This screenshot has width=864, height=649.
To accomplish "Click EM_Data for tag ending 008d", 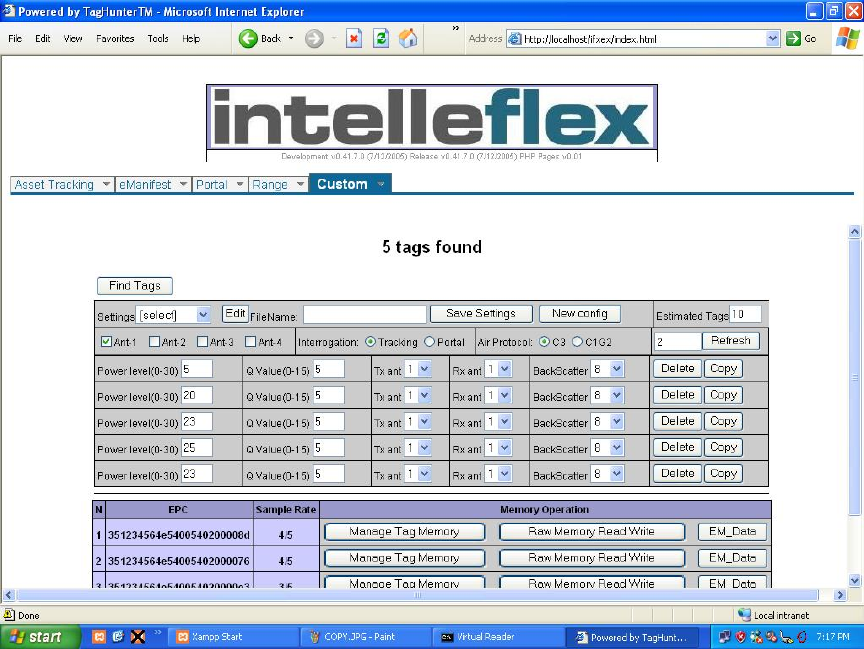I will click(x=732, y=532).
